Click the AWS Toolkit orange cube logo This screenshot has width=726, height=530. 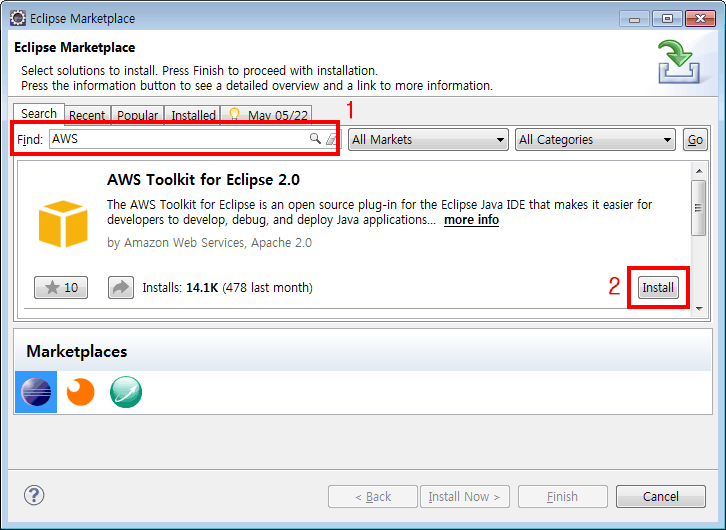point(63,224)
